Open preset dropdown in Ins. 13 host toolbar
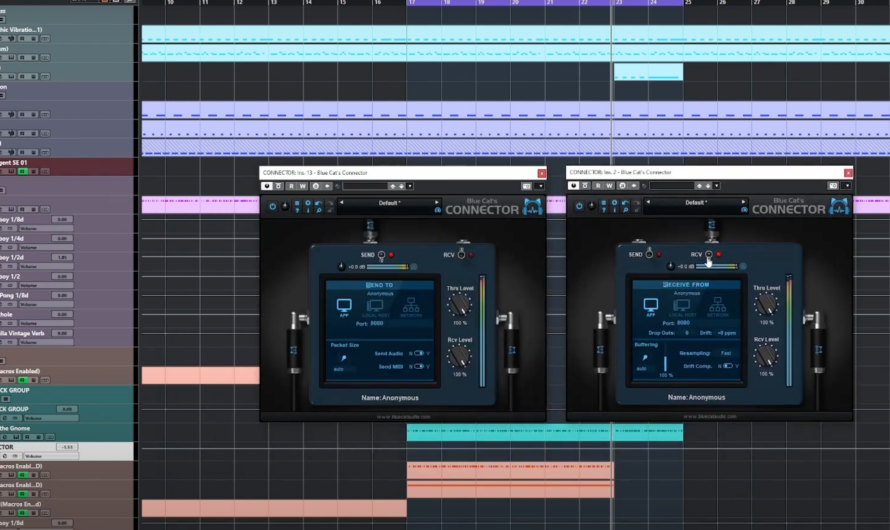The width and height of the screenshot is (890, 530). [x=410, y=186]
